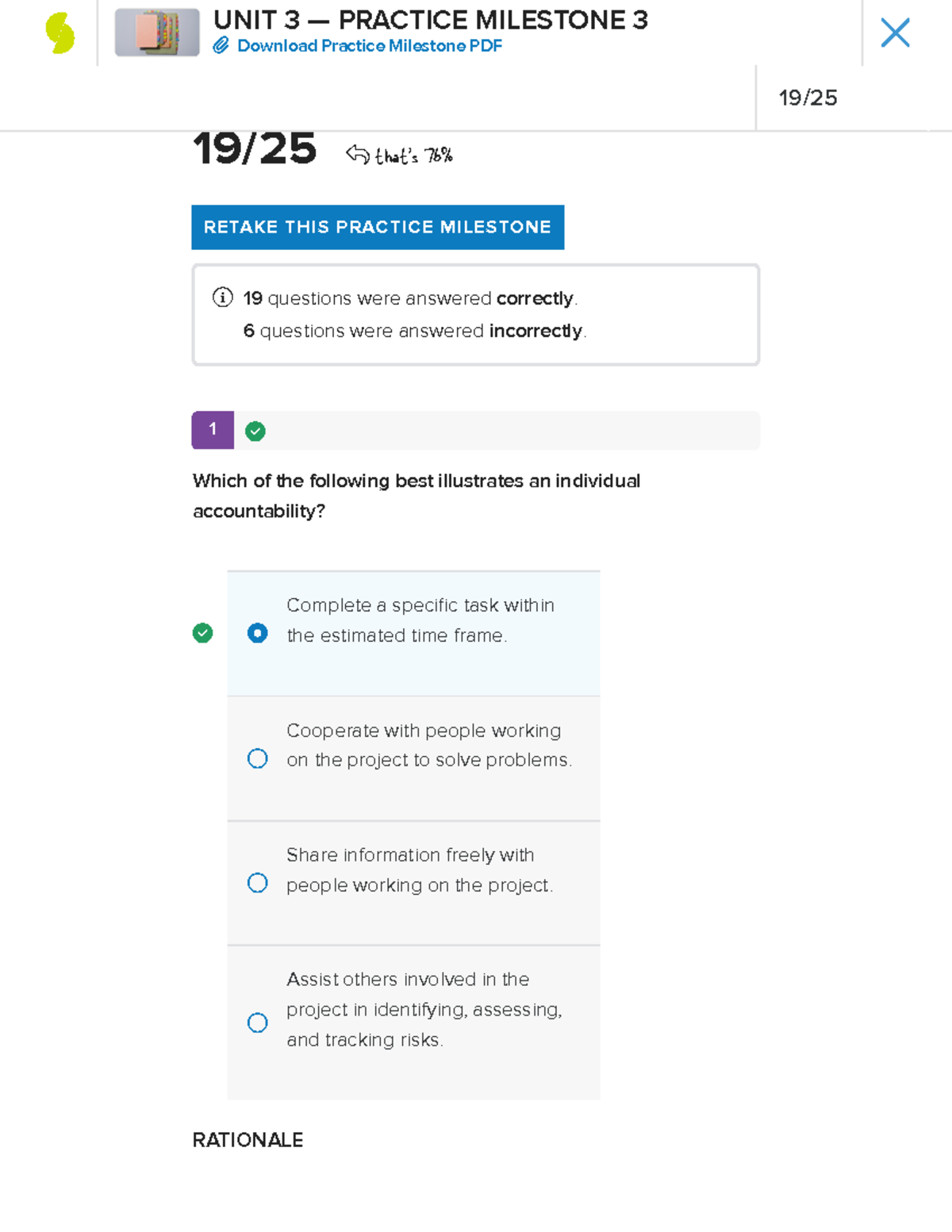Click the reply arrow beside "that's 76%"
The image size is (952, 1232).
coord(358,154)
